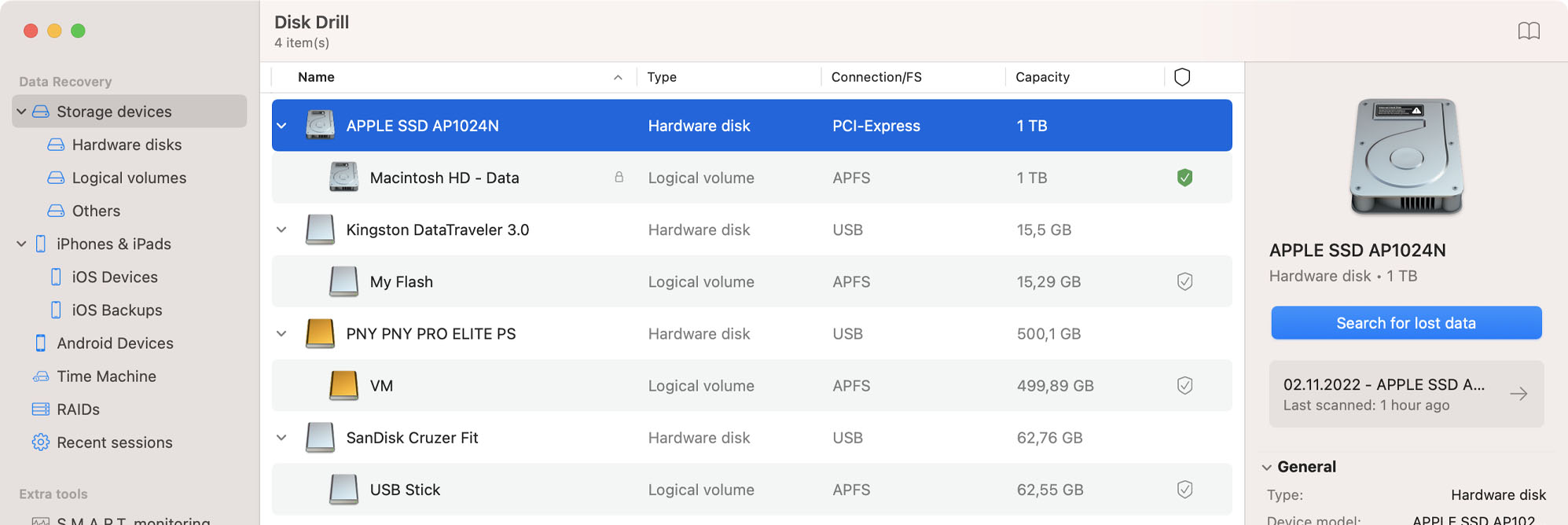Collapse the General section in details panel

tap(1266, 467)
